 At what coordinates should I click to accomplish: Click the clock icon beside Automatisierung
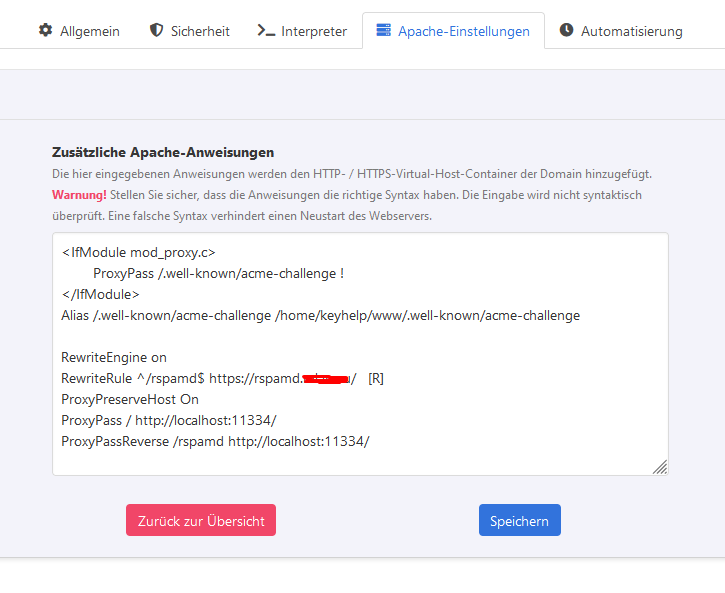pos(566,31)
